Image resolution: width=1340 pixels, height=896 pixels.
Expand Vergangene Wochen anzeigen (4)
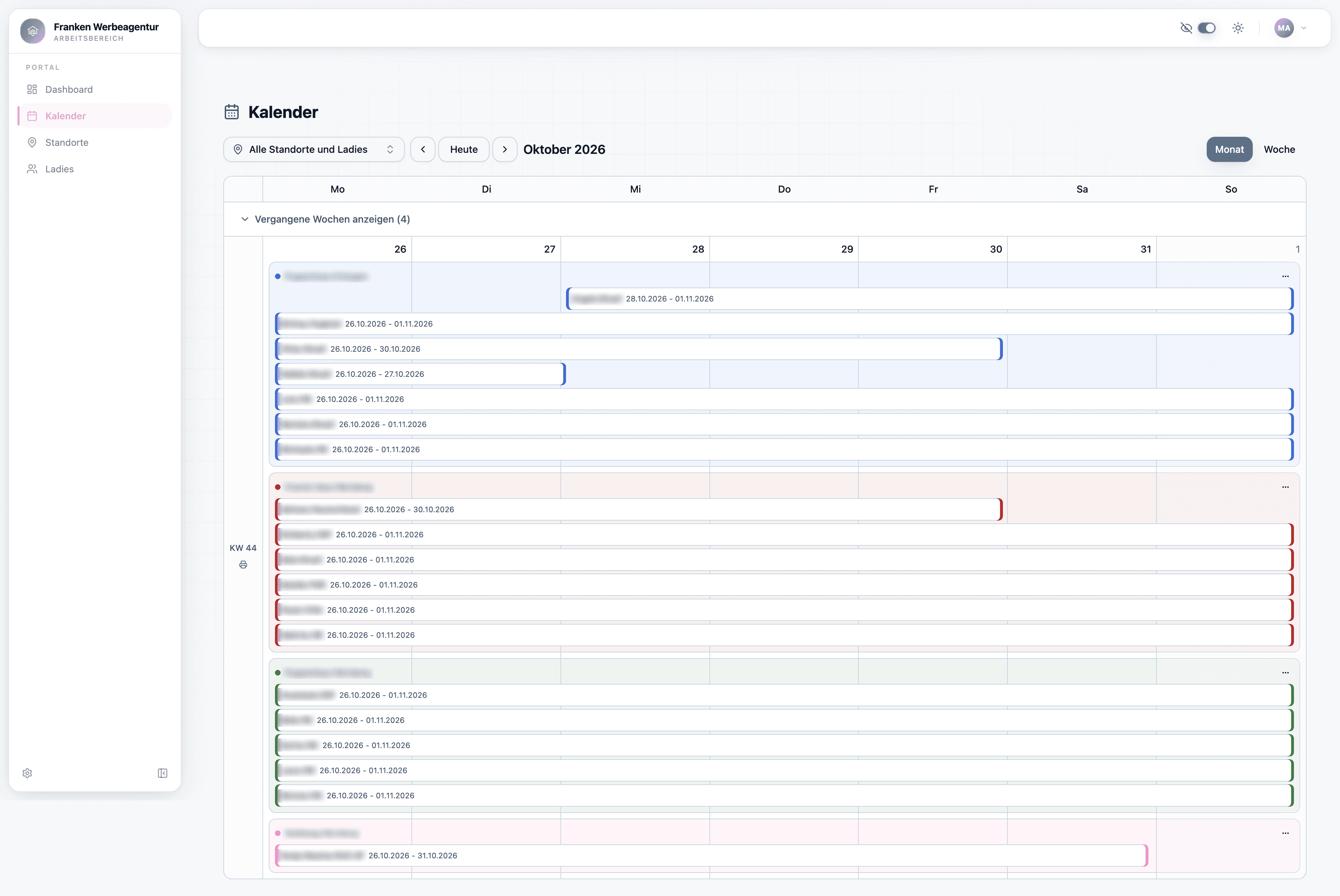325,219
